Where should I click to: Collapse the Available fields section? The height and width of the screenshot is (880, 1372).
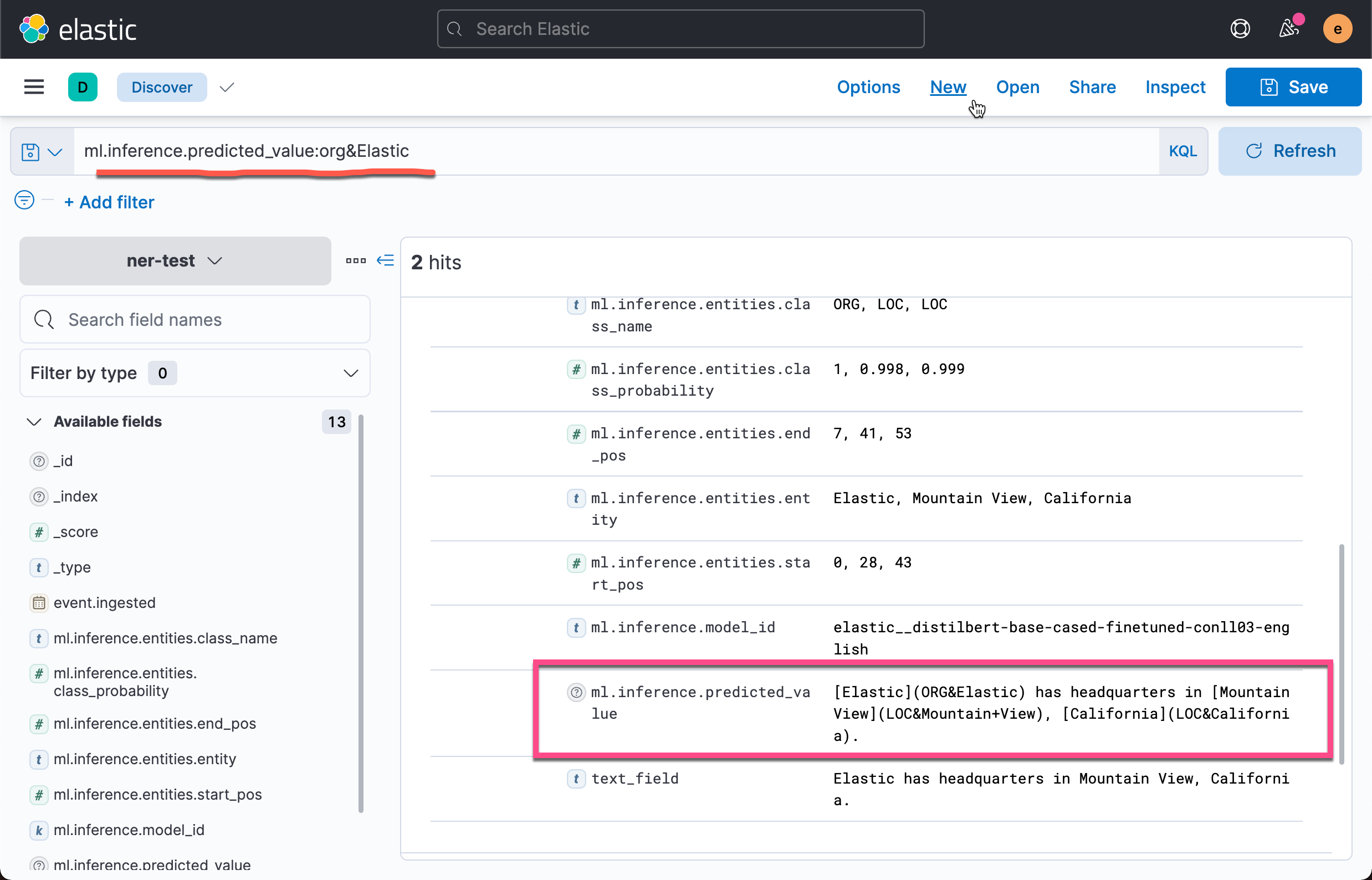coord(34,422)
